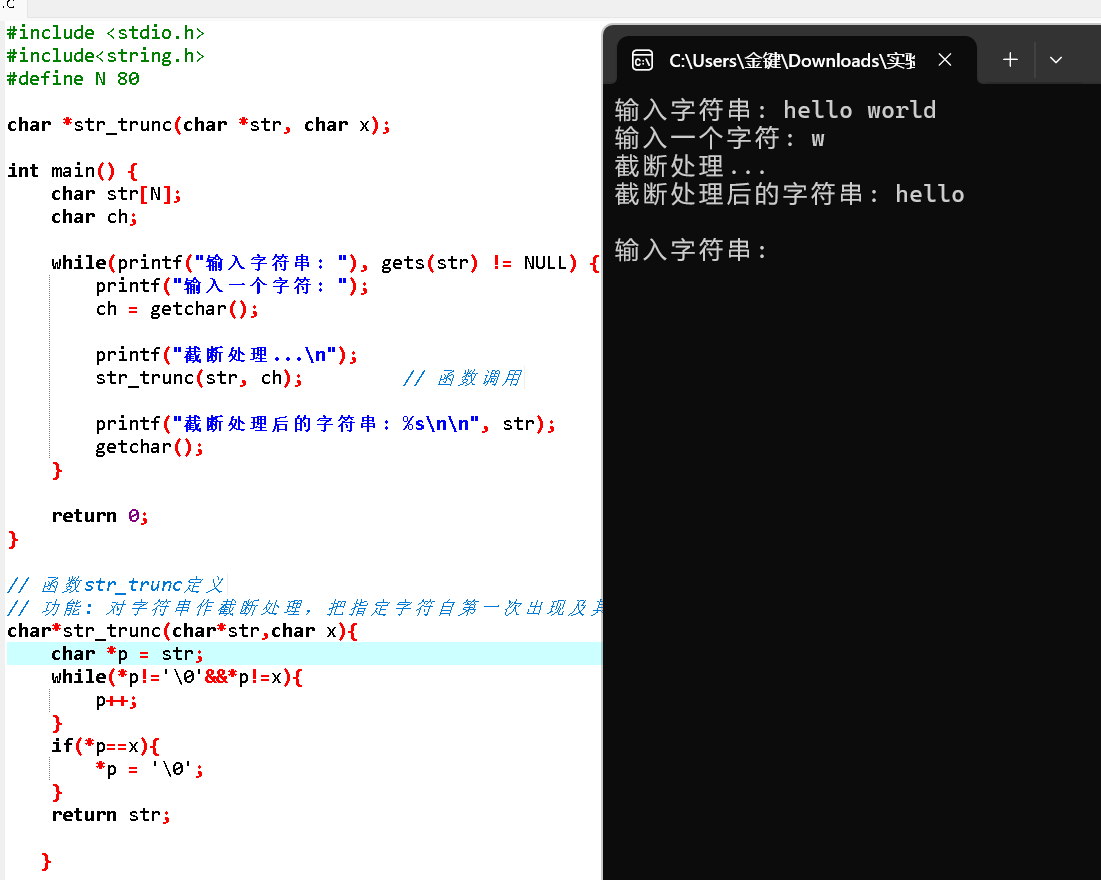Image resolution: width=1101 pixels, height=880 pixels.
Task: Click the 'char str[N];' declaration
Action: 113,193
